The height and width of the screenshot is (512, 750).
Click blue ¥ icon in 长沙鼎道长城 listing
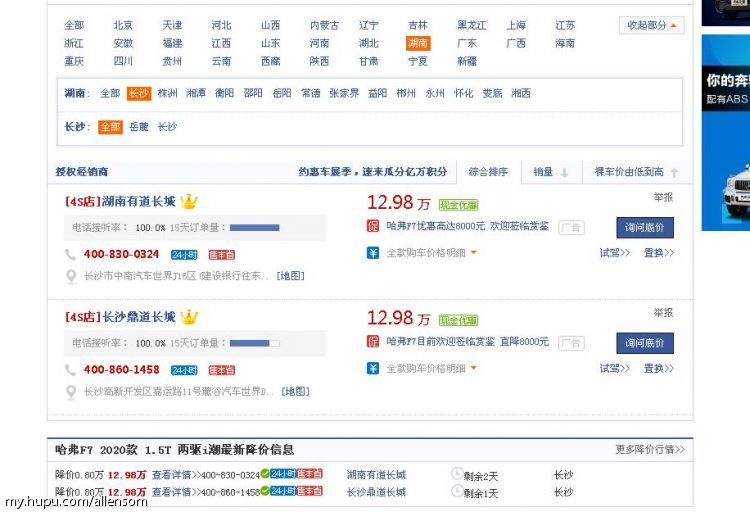pos(373,368)
